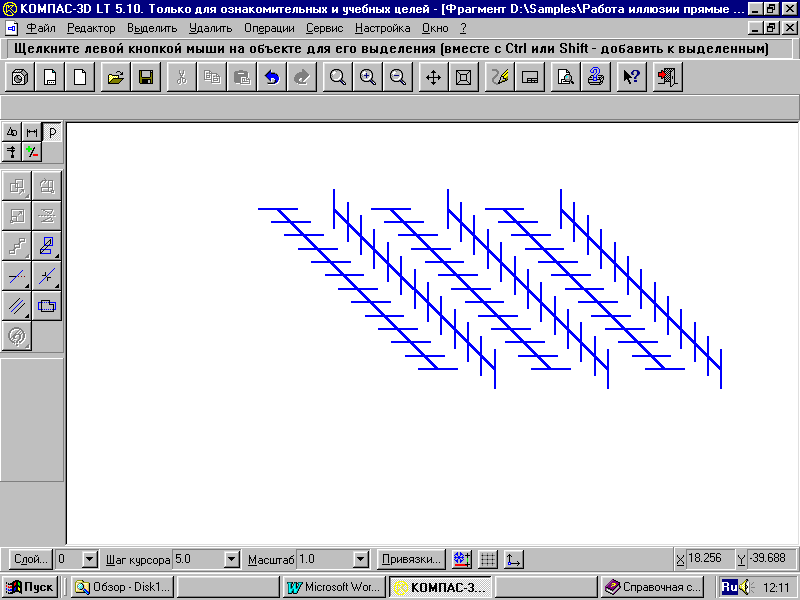The image size is (800, 600).
Task: Open the ? help menu
Action: 463,29
